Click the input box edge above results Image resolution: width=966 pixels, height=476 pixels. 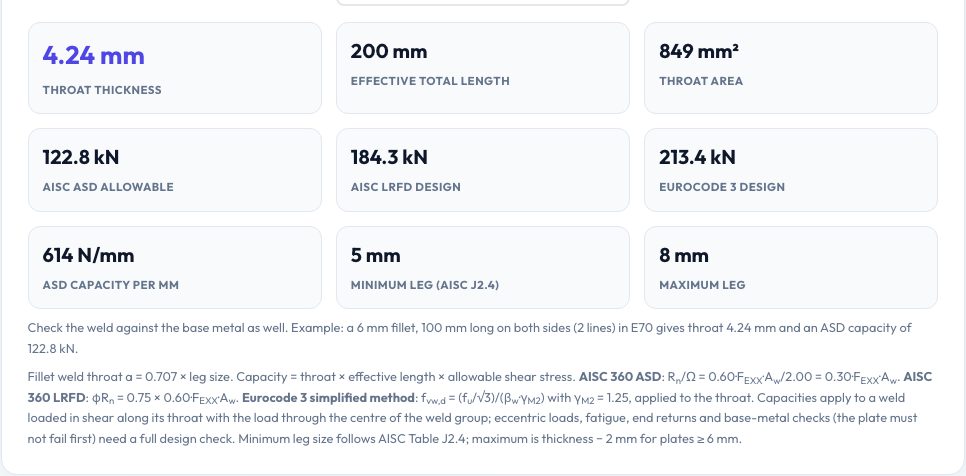483,2
